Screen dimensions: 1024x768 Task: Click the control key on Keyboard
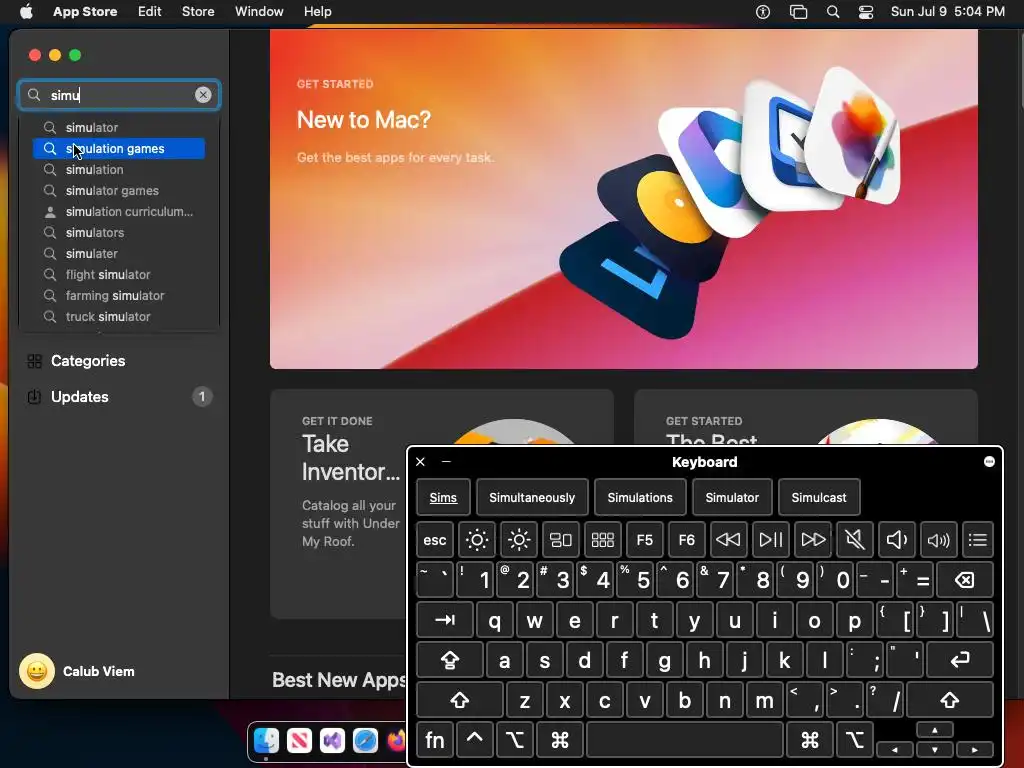(x=475, y=740)
